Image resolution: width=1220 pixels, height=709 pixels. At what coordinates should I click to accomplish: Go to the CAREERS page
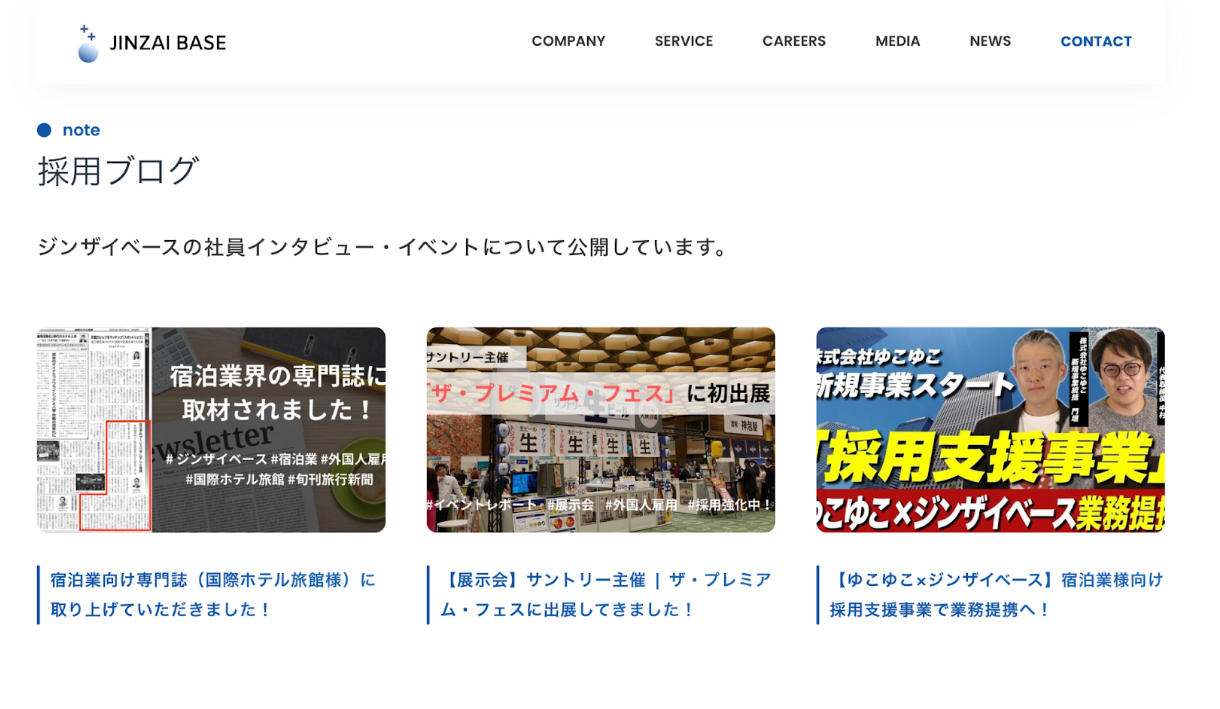794,41
